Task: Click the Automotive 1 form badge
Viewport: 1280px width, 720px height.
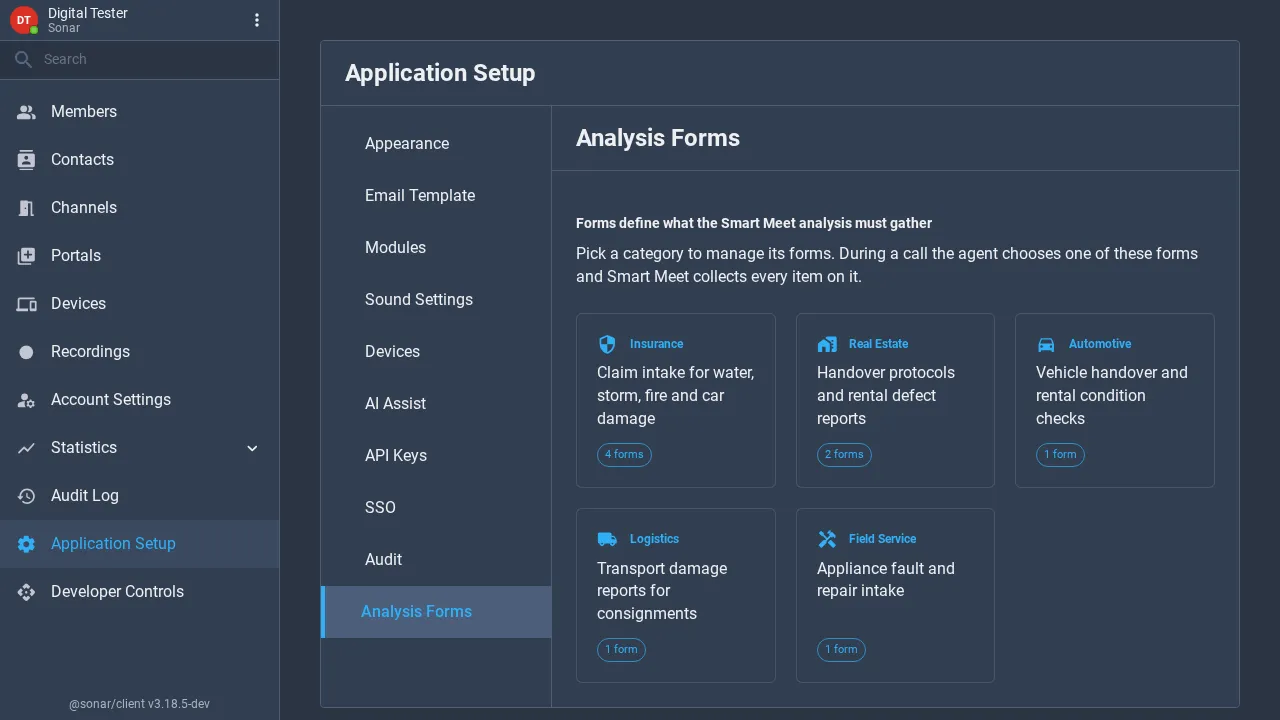Action: click(x=1060, y=455)
